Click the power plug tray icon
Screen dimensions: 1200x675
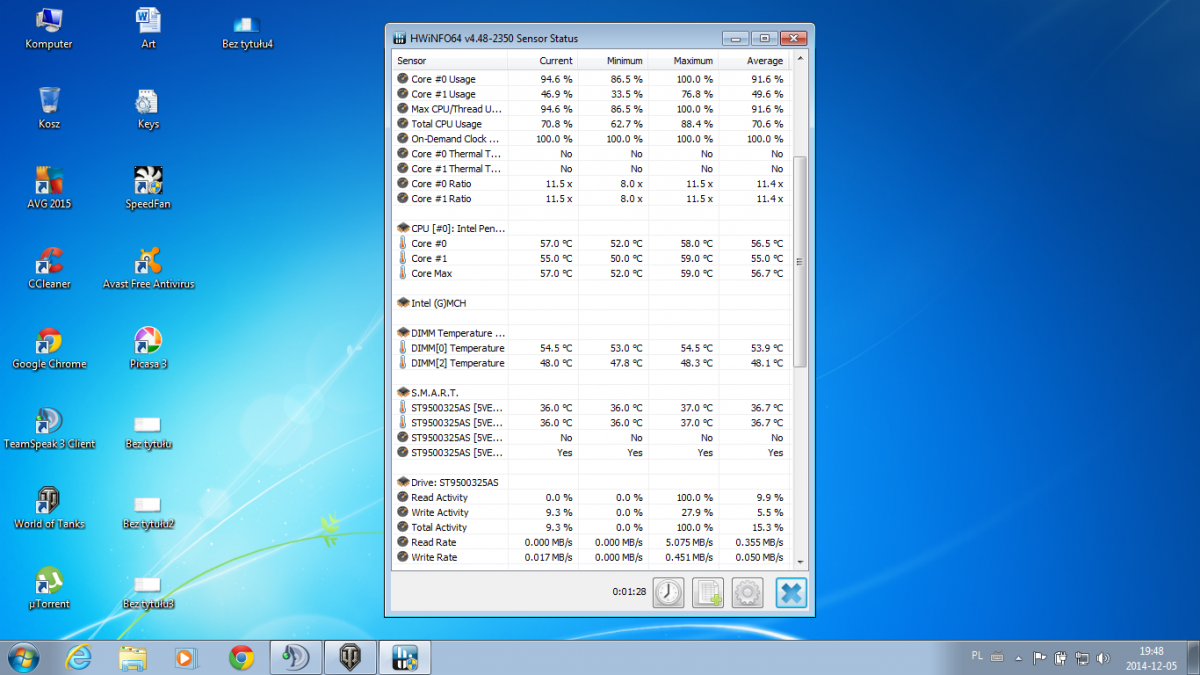1060,658
